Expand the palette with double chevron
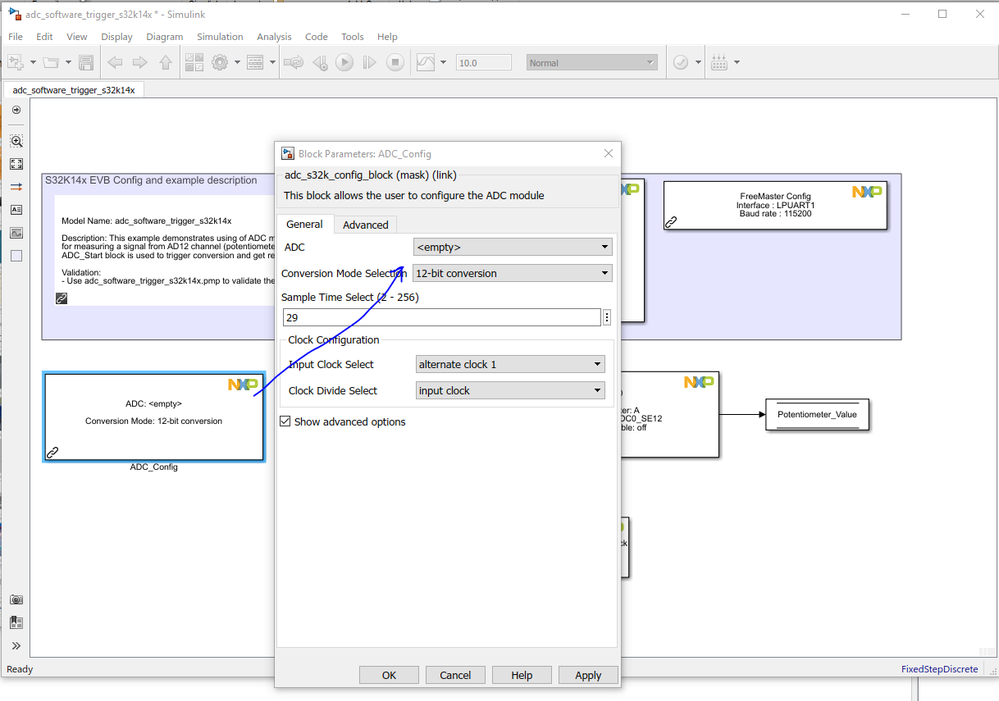This screenshot has width=999, height=701. 17,646
